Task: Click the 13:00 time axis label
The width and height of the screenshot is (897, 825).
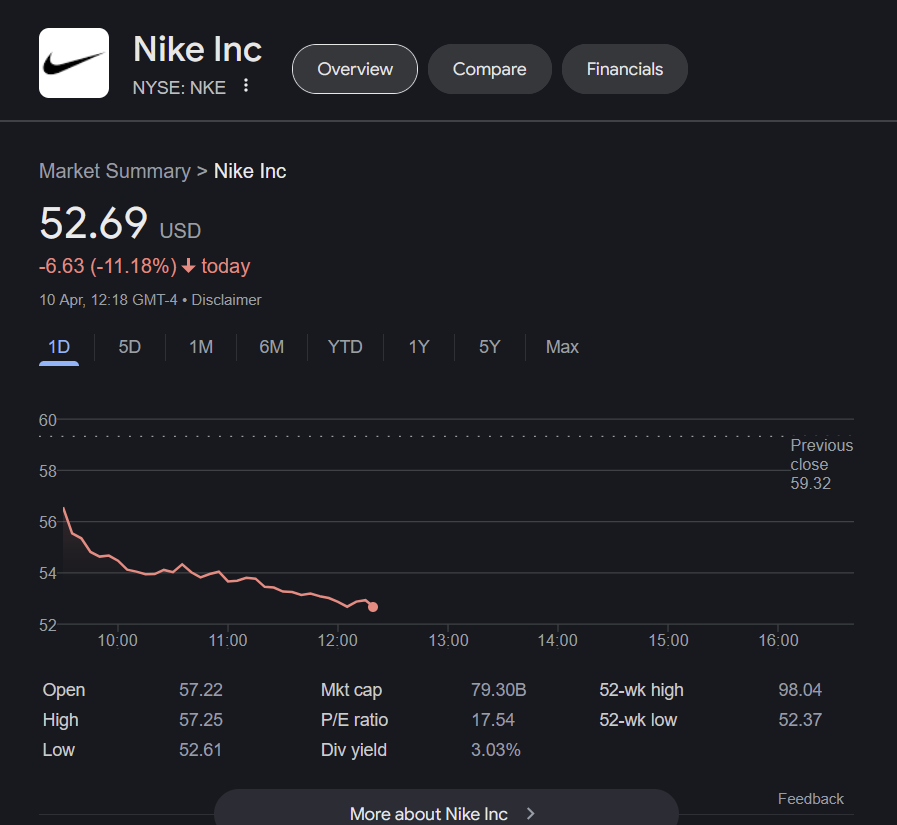Action: (448, 640)
